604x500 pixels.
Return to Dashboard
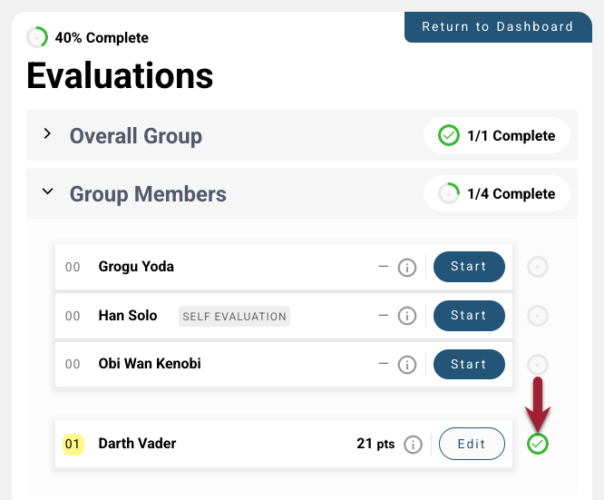[x=497, y=27]
